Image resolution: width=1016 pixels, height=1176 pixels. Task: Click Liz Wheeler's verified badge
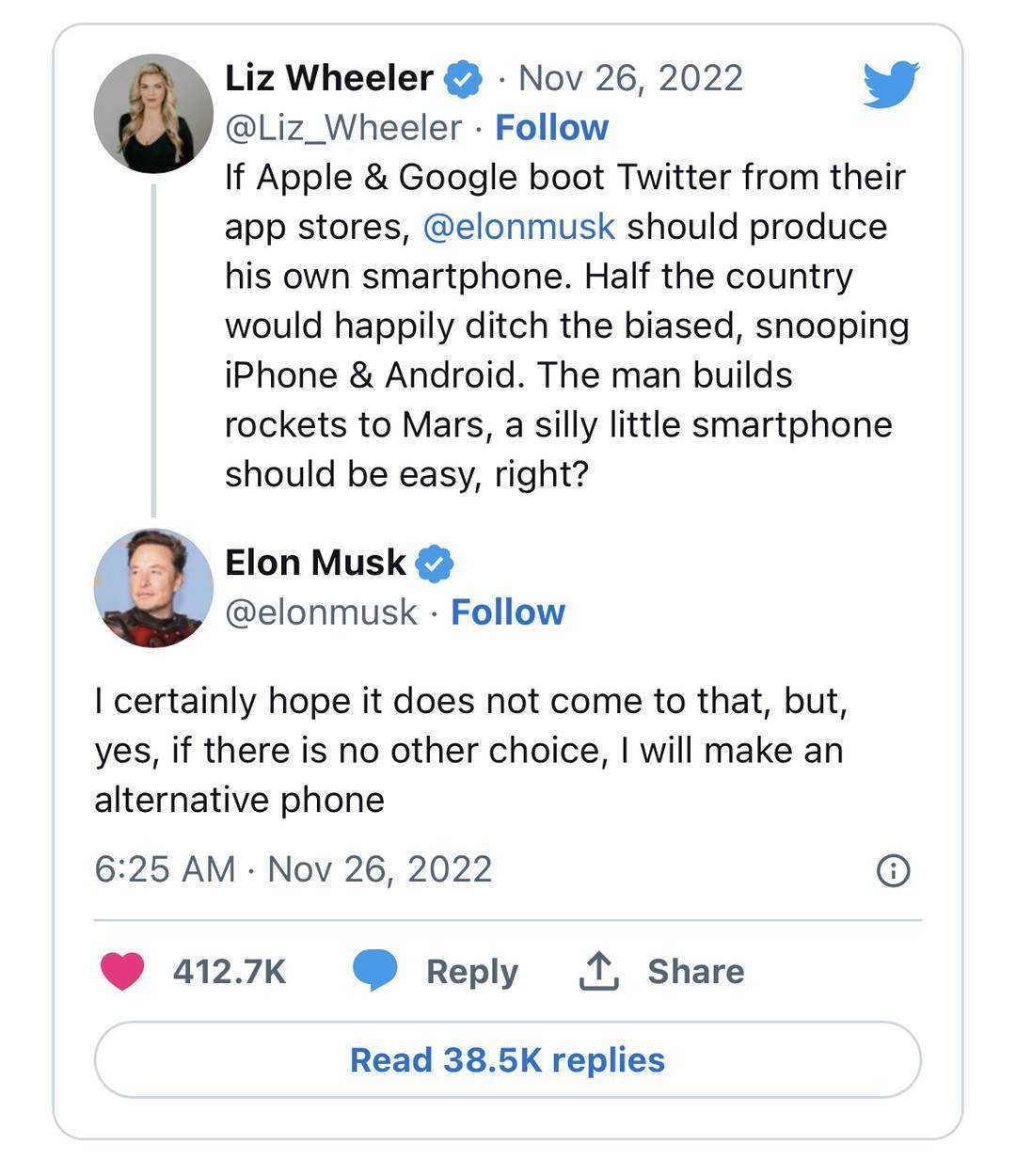pos(462,79)
